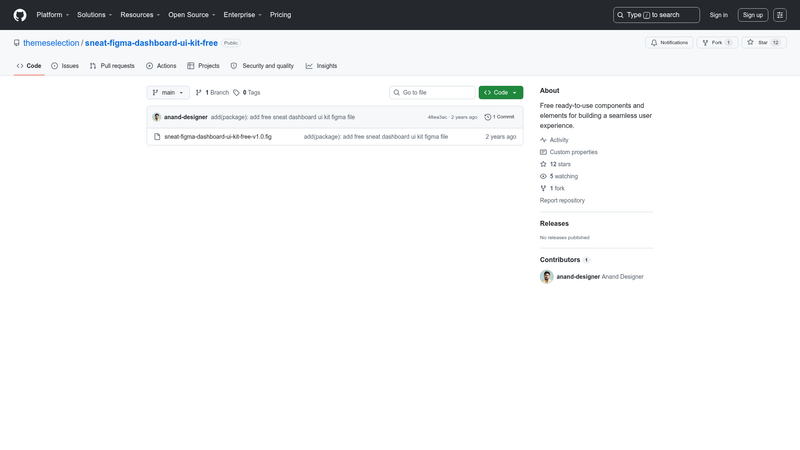Switch to the Code tab
Screen dimensions: 800x450
click(x=29, y=66)
